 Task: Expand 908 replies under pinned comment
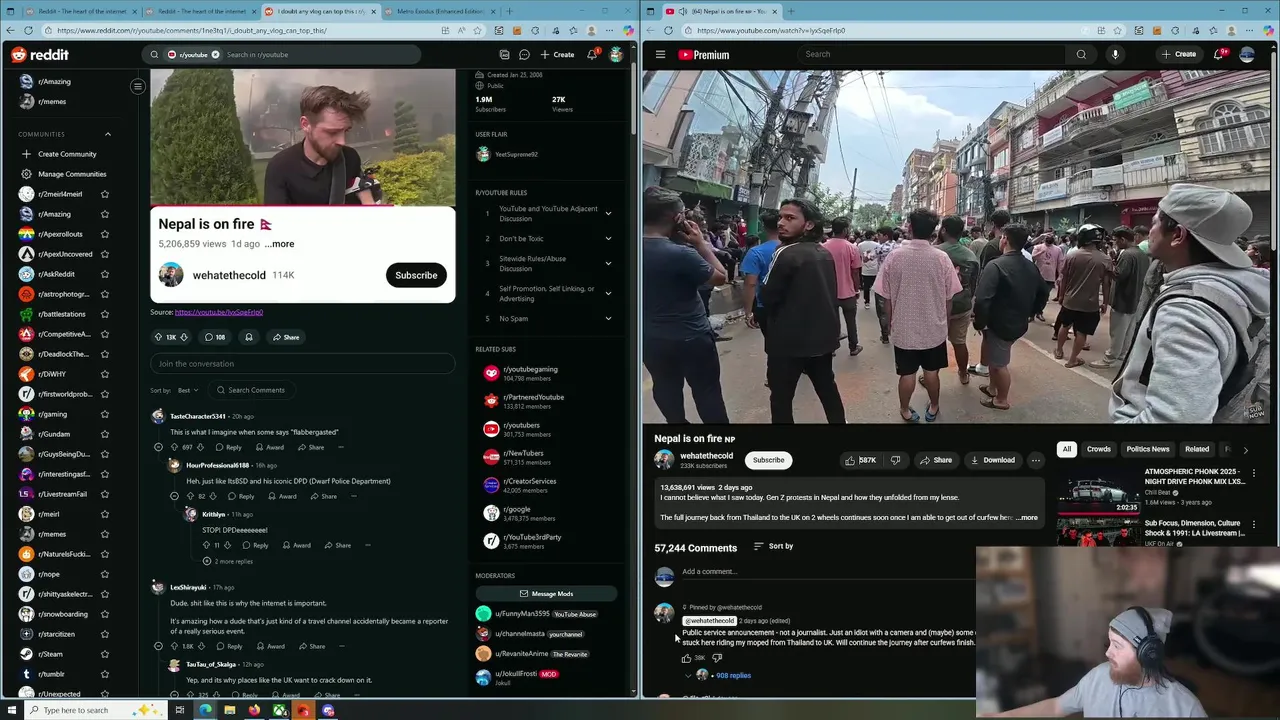point(733,676)
